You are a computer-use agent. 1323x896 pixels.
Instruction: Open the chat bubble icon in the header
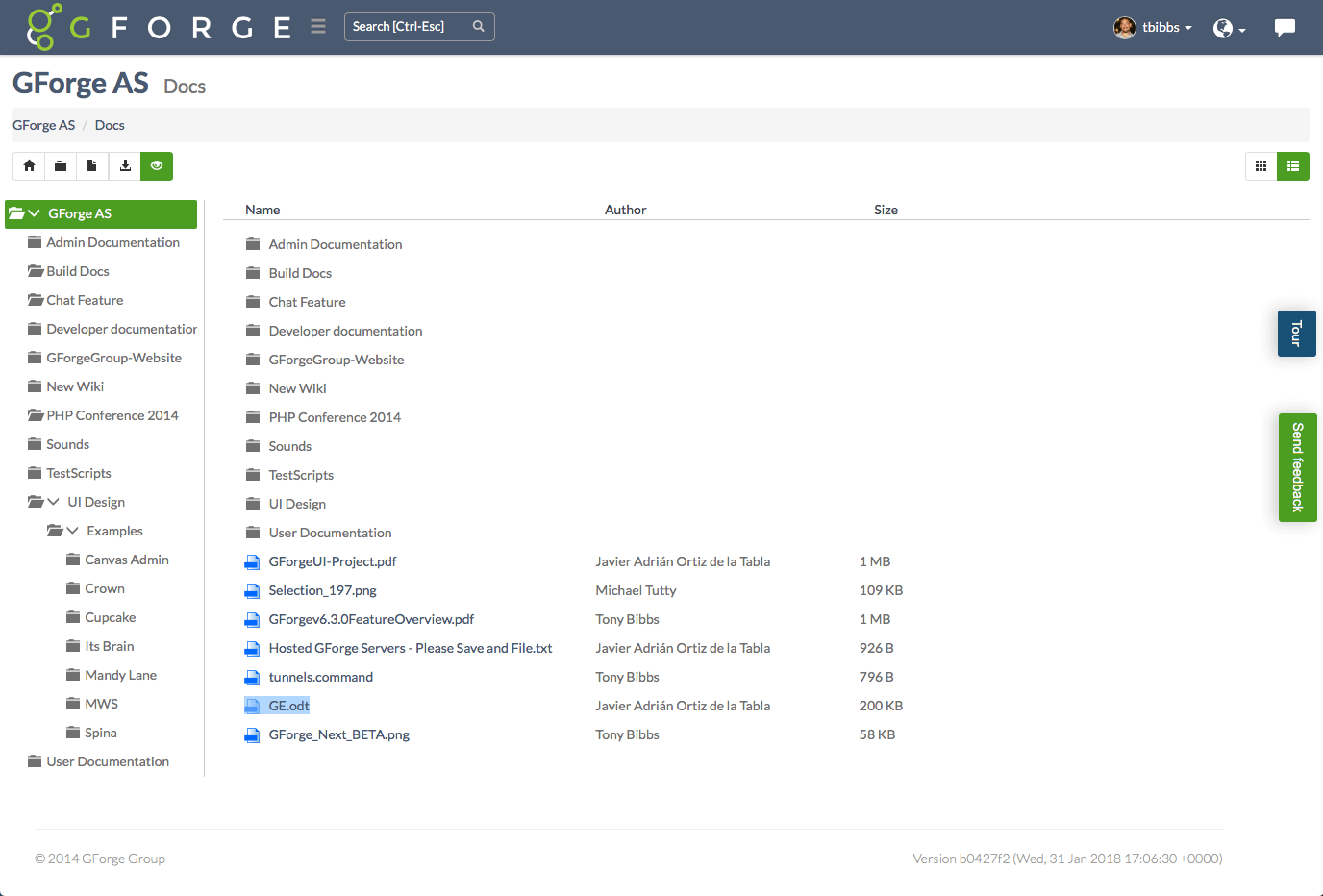1286,26
